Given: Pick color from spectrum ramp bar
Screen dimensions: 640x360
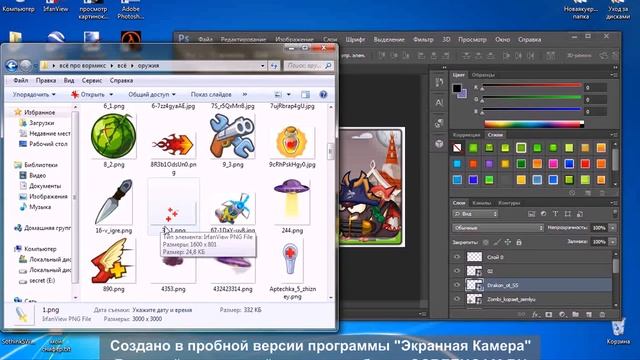Looking at the screenshot, I should [x=533, y=124].
